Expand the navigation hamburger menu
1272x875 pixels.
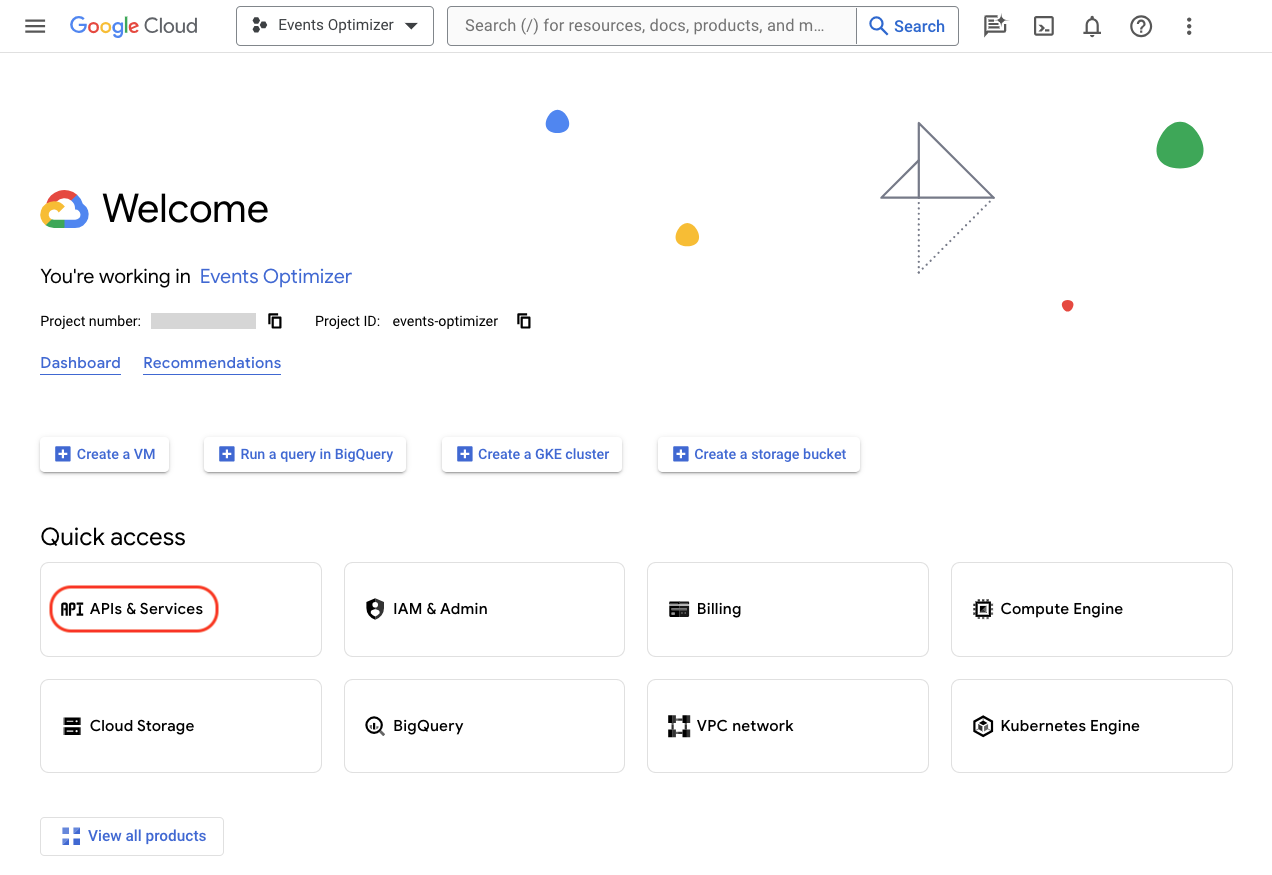click(35, 25)
